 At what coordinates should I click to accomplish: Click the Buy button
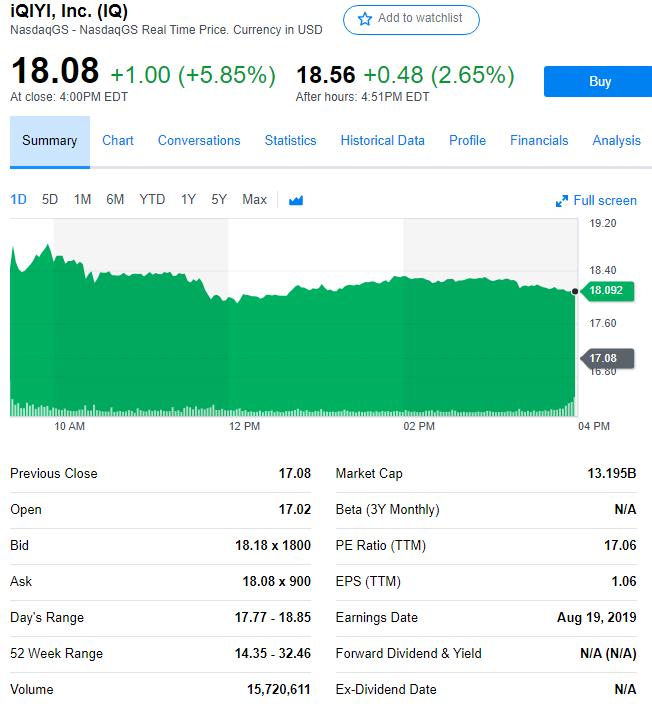click(598, 81)
